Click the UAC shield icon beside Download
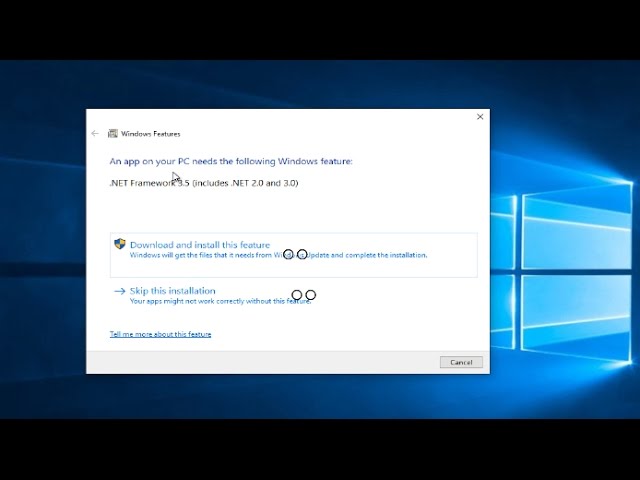The image size is (640, 480). tap(120, 244)
